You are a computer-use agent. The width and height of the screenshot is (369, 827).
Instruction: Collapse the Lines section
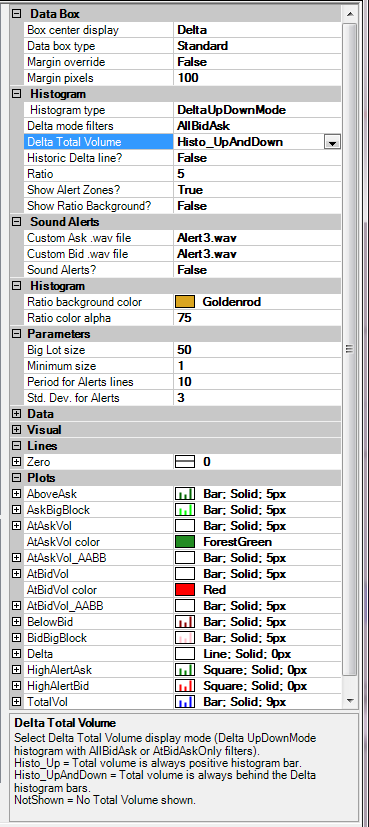click(x=16, y=446)
